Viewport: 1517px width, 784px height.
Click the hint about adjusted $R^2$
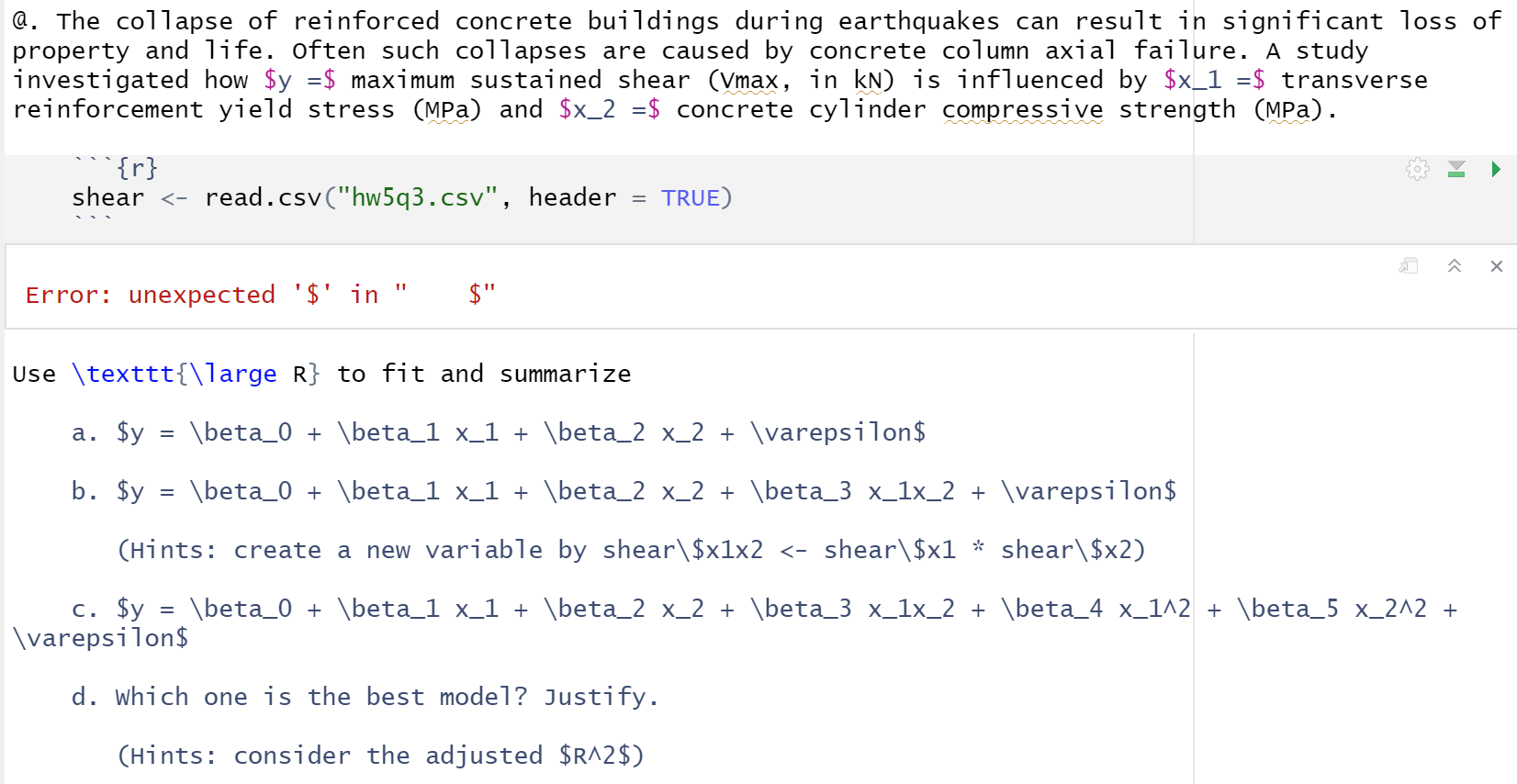pyautogui.click(x=381, y=756)
